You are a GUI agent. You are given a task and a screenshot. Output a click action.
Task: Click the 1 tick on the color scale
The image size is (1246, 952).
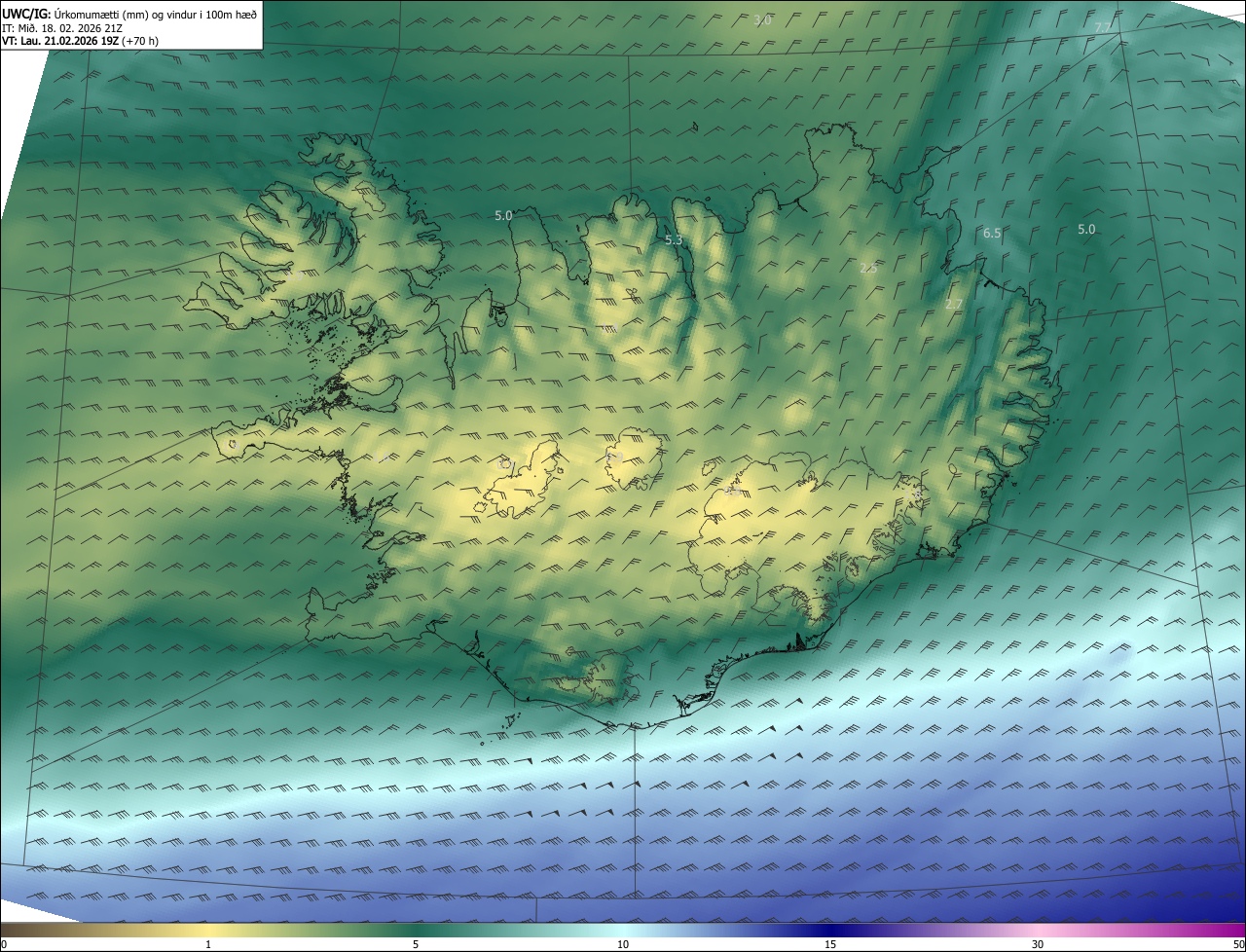pos(208,944)
